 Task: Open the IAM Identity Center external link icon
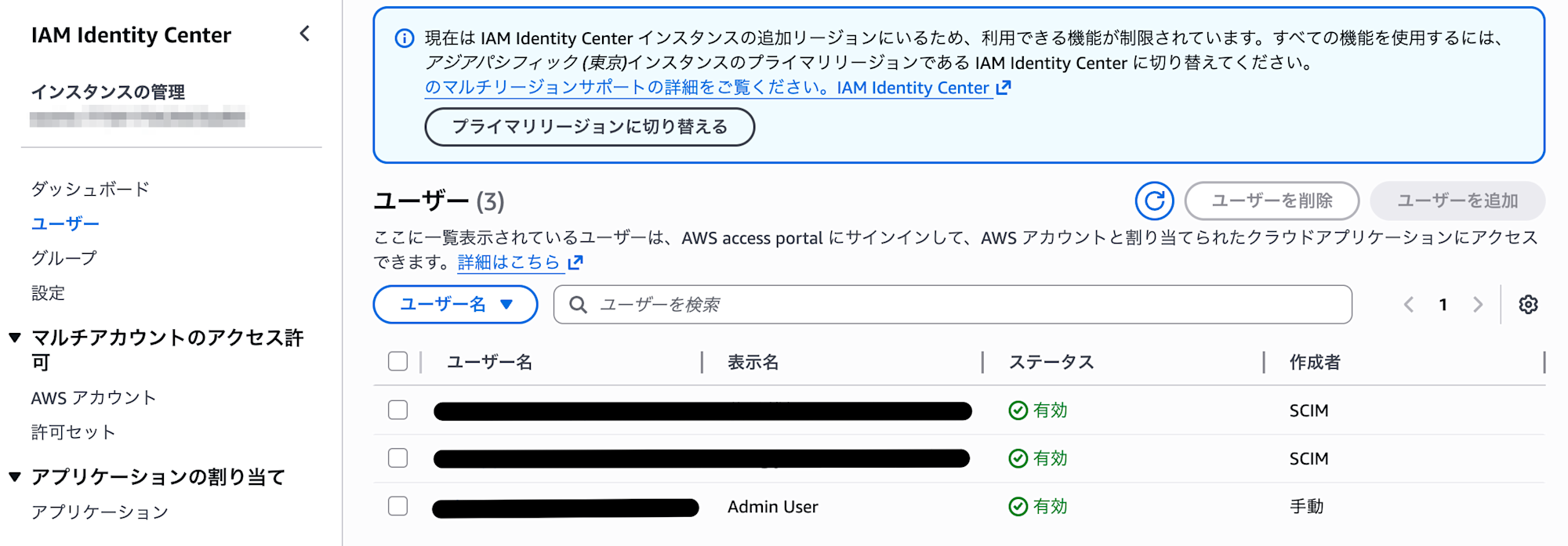(x=1004, y=88)
